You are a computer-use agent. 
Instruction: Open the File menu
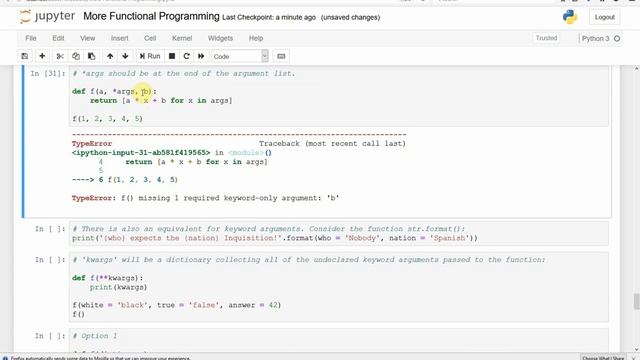(31, 38)
